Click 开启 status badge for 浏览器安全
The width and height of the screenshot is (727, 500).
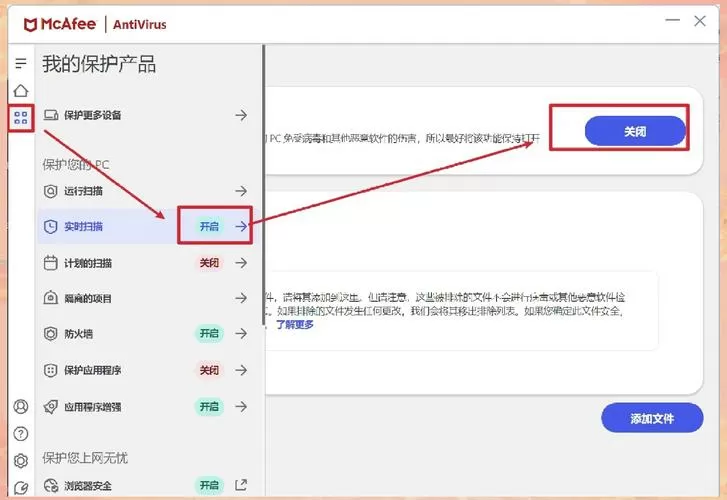coord(209,485)
